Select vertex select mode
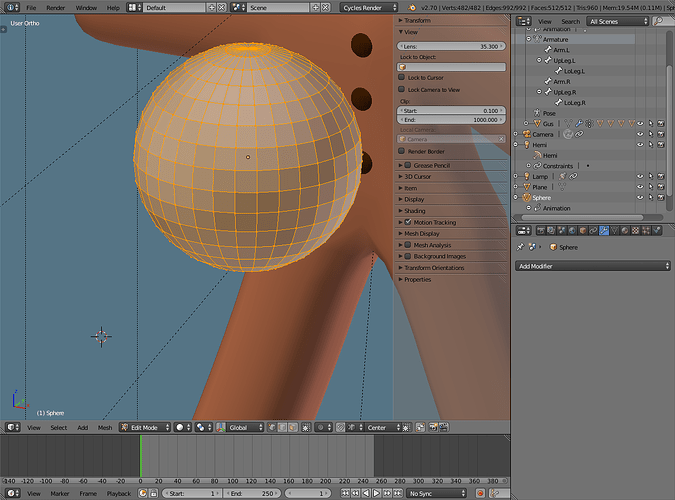675x500 pixels. pyautogui.click(x=271, y=427)
